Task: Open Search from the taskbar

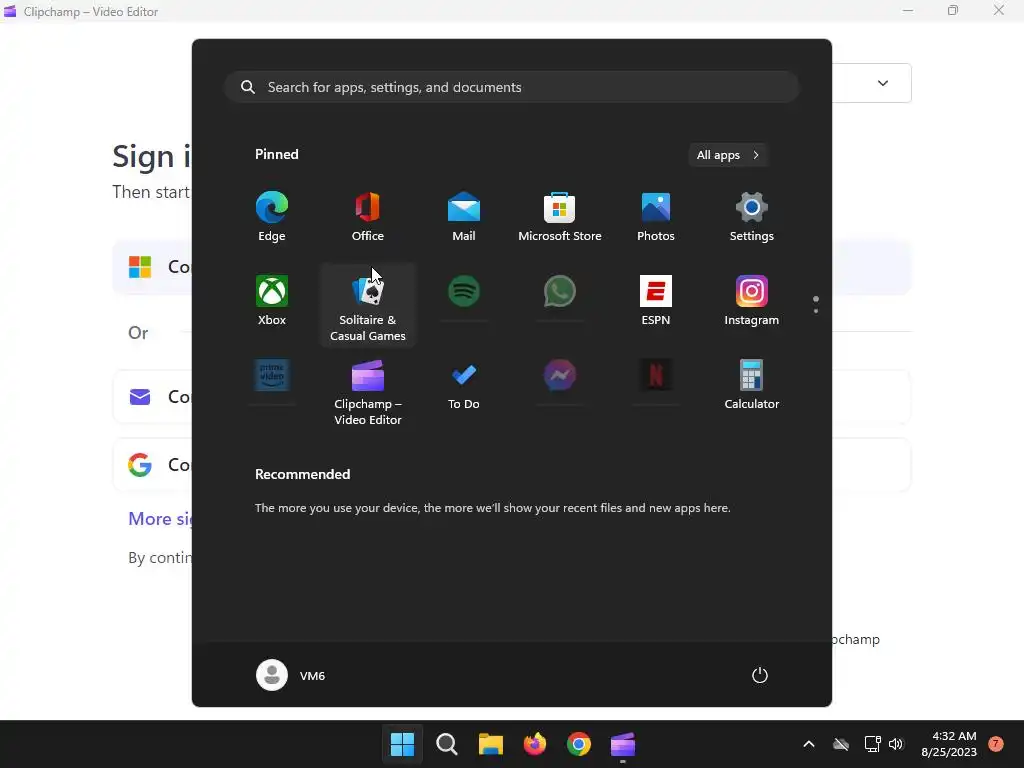Action: tap(447, 744)
